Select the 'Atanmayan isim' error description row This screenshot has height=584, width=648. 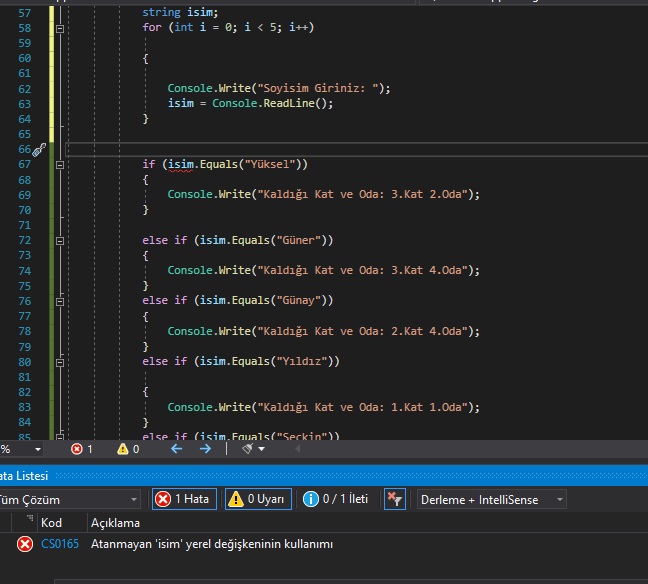pos(212,544)
